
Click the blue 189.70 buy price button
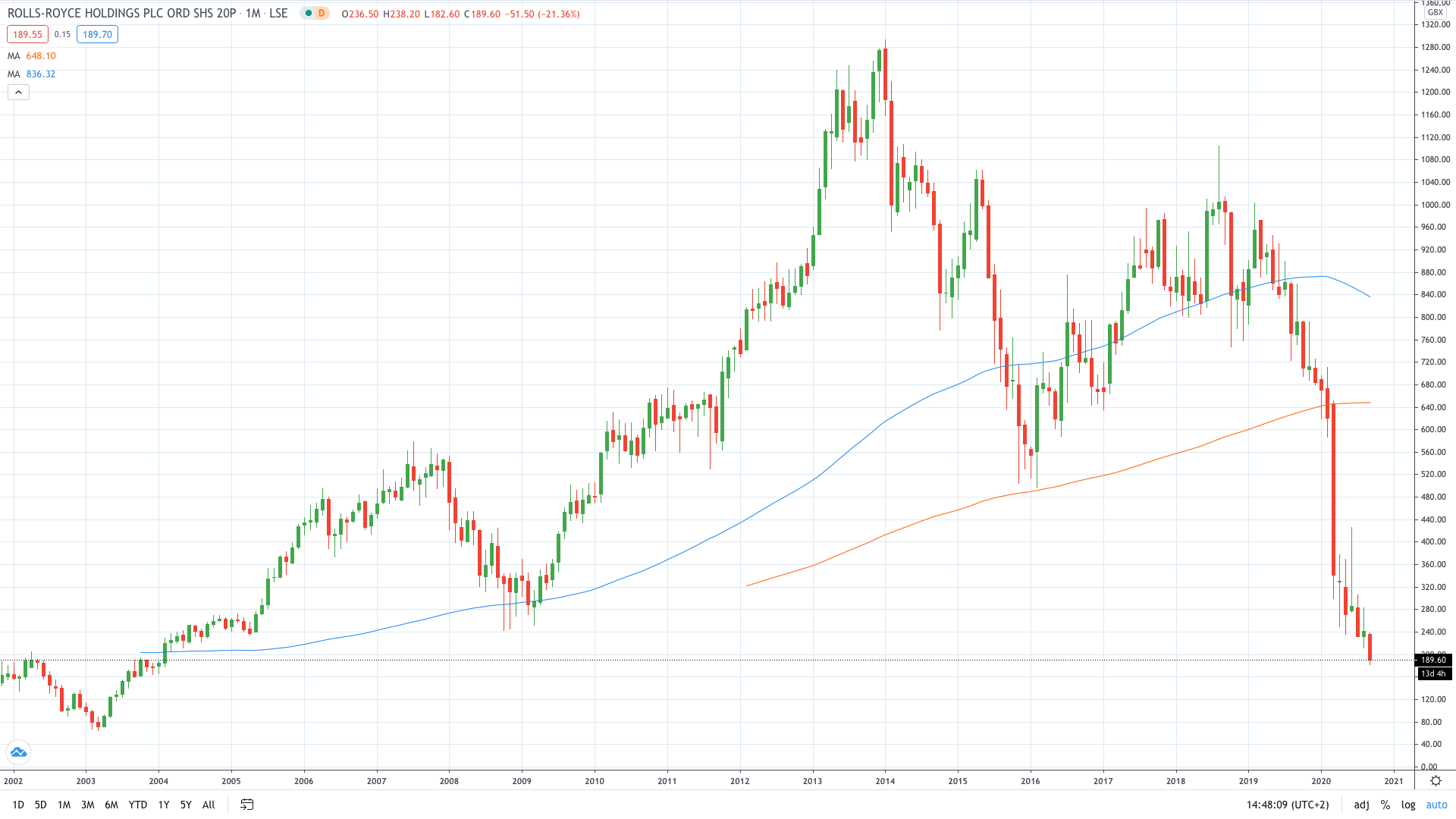tap(97, 34)
